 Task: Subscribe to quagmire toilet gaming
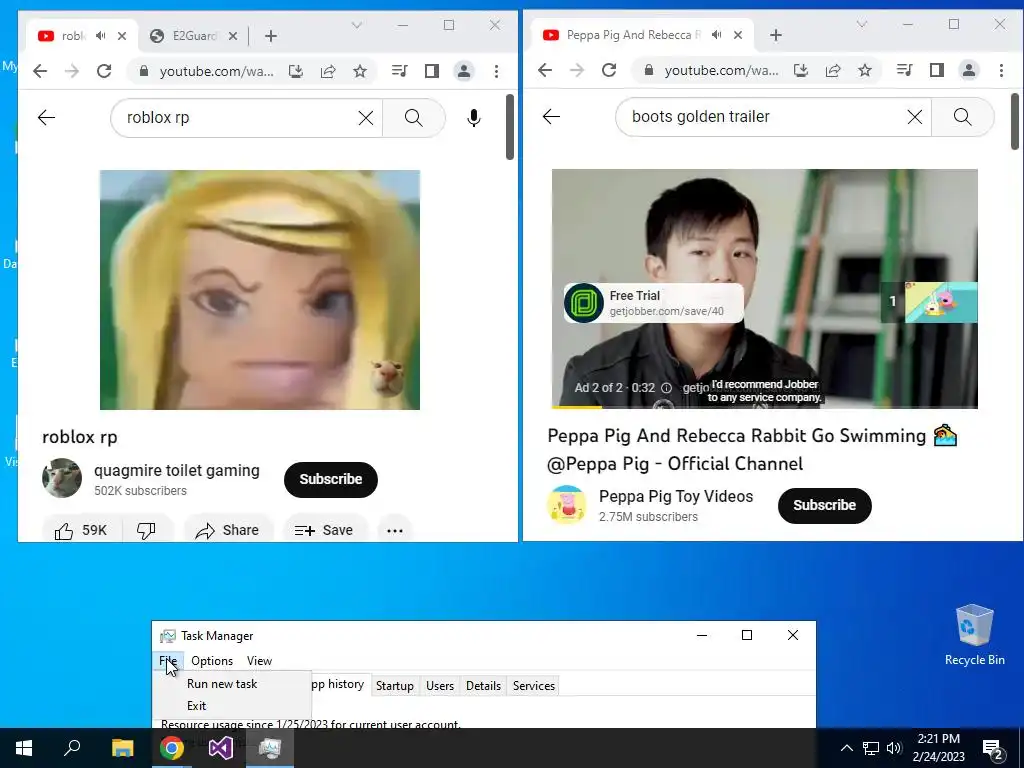(x=331, y=479)
